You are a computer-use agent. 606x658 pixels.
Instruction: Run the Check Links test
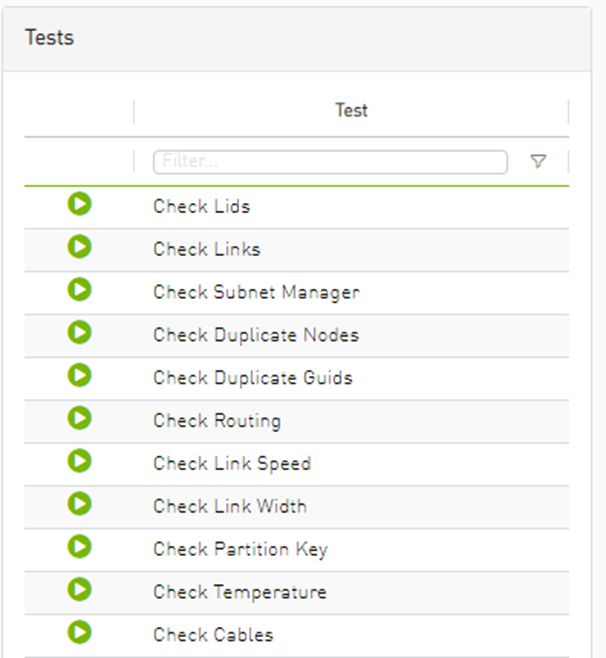79,247
